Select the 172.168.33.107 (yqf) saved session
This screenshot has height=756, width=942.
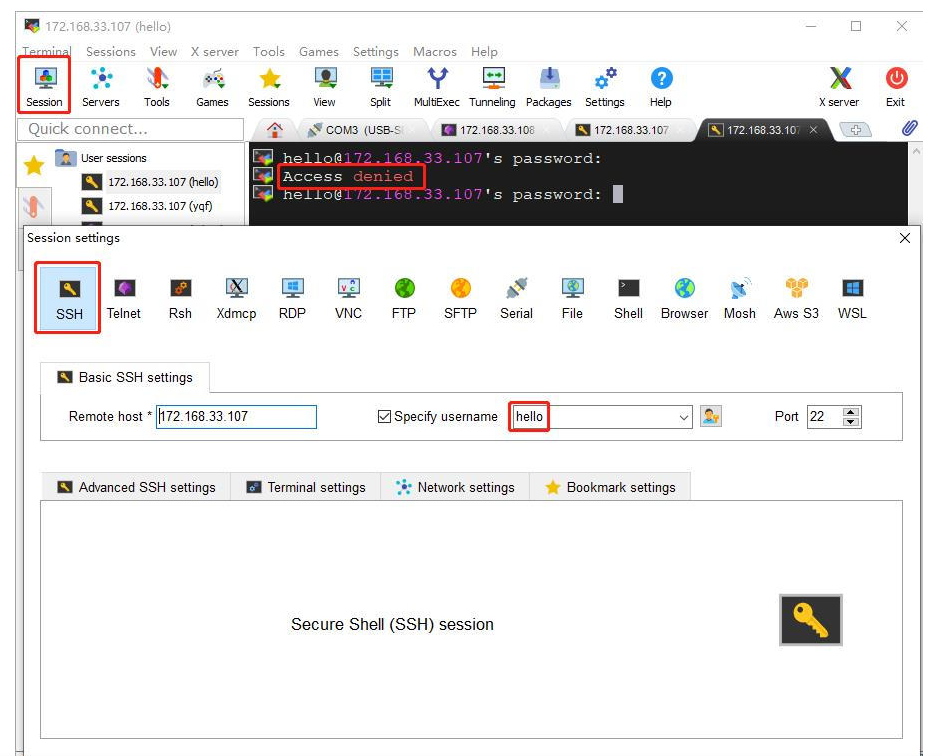pyautogui.click(x=148, y=206)
